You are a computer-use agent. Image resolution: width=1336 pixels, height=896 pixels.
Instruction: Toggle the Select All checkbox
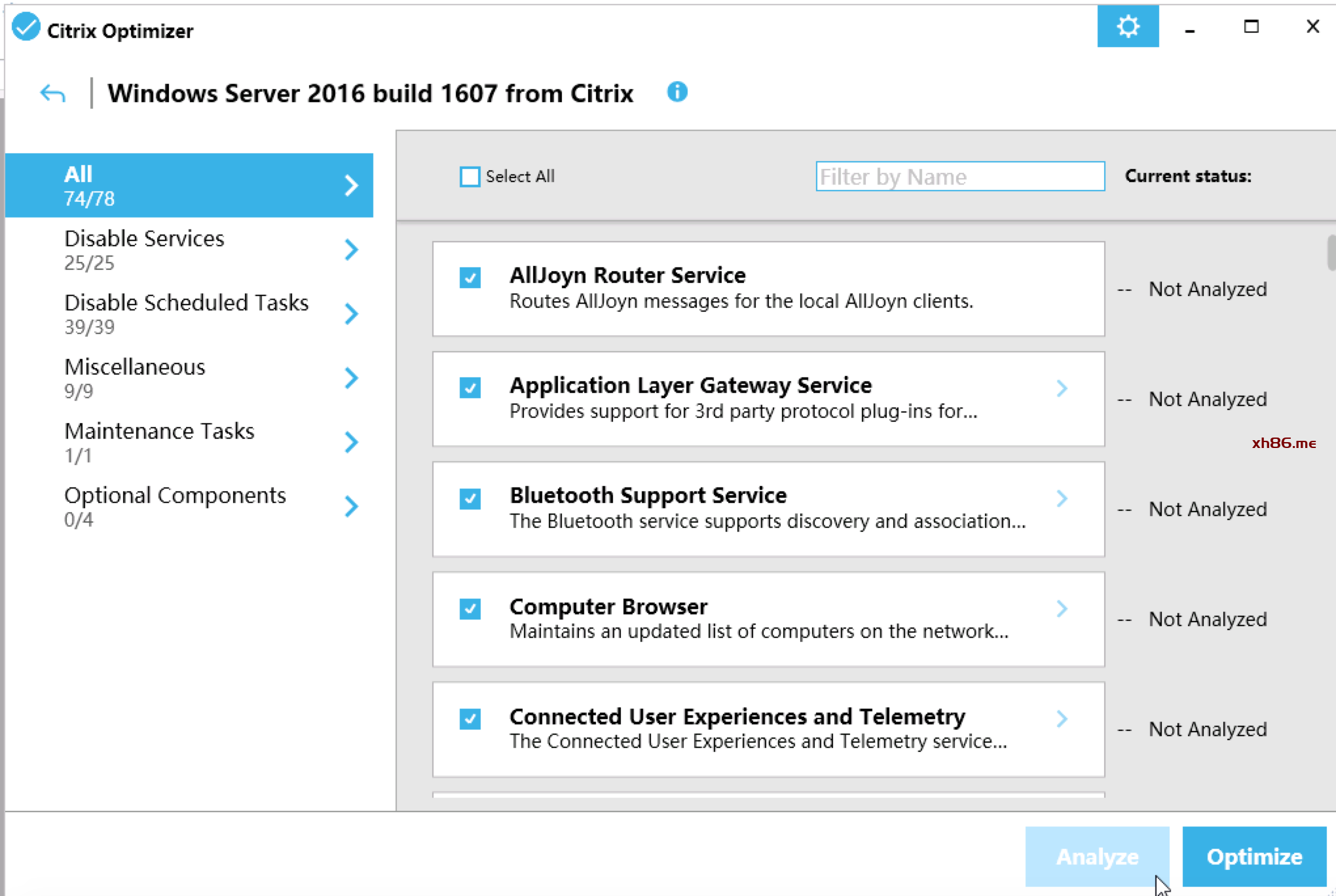(470, 177)
